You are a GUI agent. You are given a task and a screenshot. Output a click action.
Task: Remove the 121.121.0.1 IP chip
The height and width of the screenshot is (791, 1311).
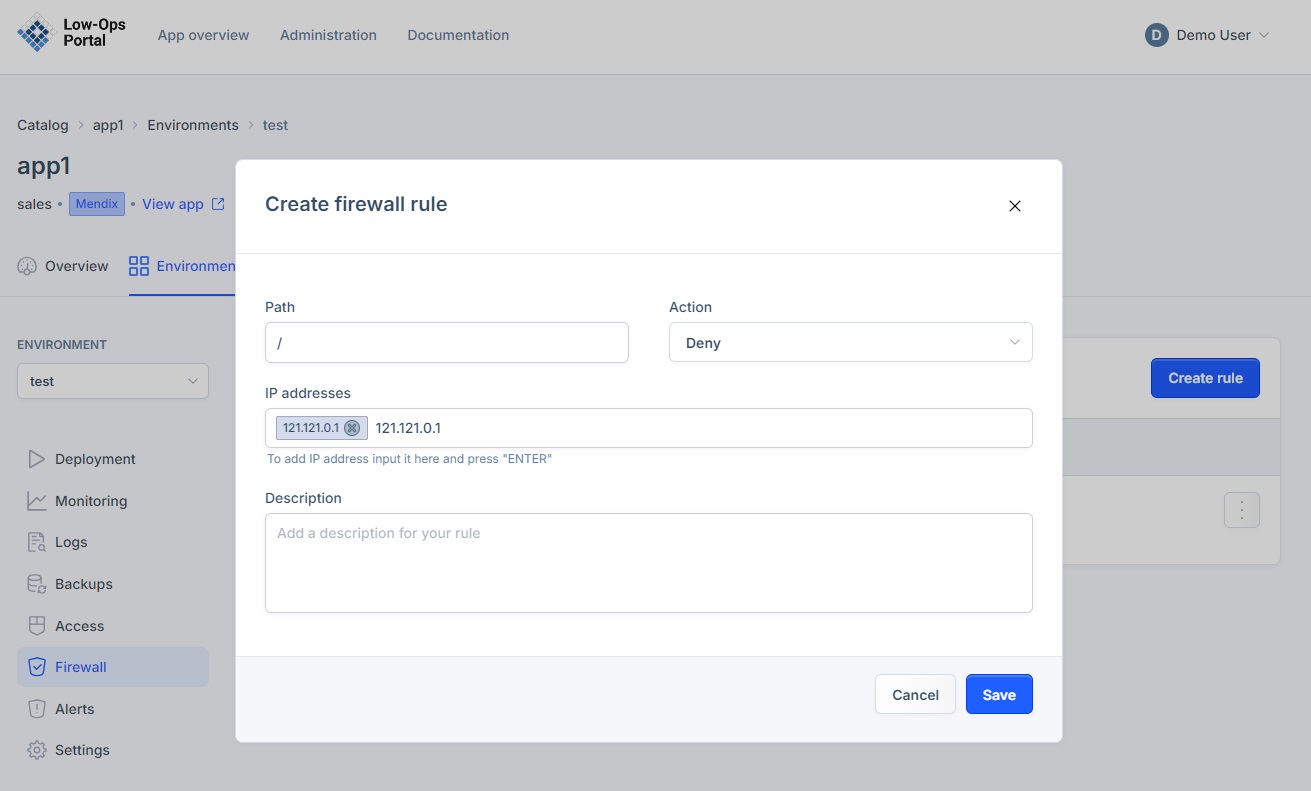352,428
